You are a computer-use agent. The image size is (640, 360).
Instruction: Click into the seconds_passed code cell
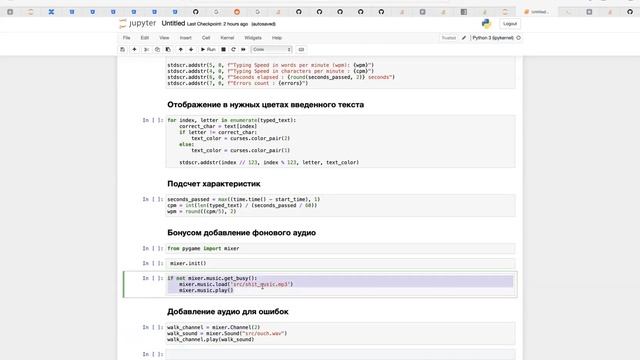(x=340, y=205)
